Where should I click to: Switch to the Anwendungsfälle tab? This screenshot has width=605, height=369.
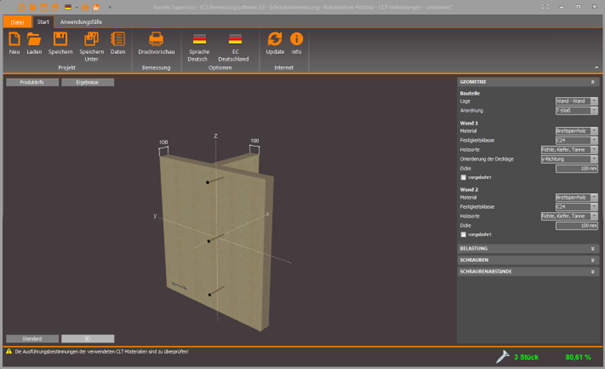pos(81,22)
